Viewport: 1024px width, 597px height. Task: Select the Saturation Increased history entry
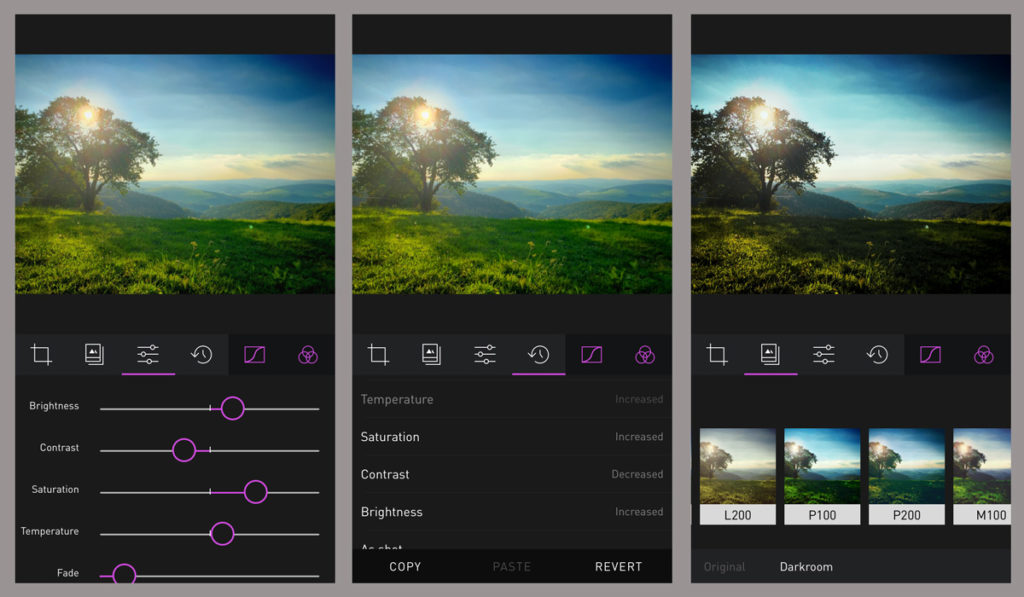pos(511,437)
